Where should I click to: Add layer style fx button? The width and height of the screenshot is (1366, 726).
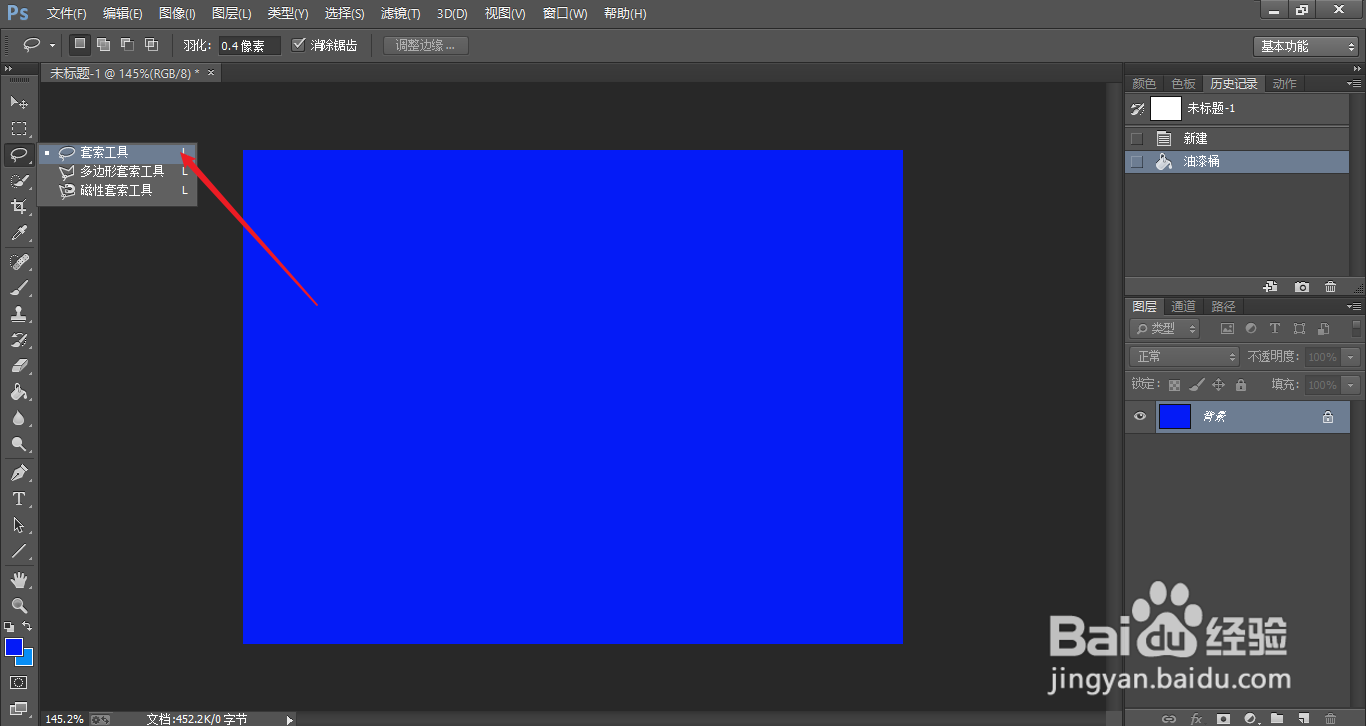(1195, 718)
